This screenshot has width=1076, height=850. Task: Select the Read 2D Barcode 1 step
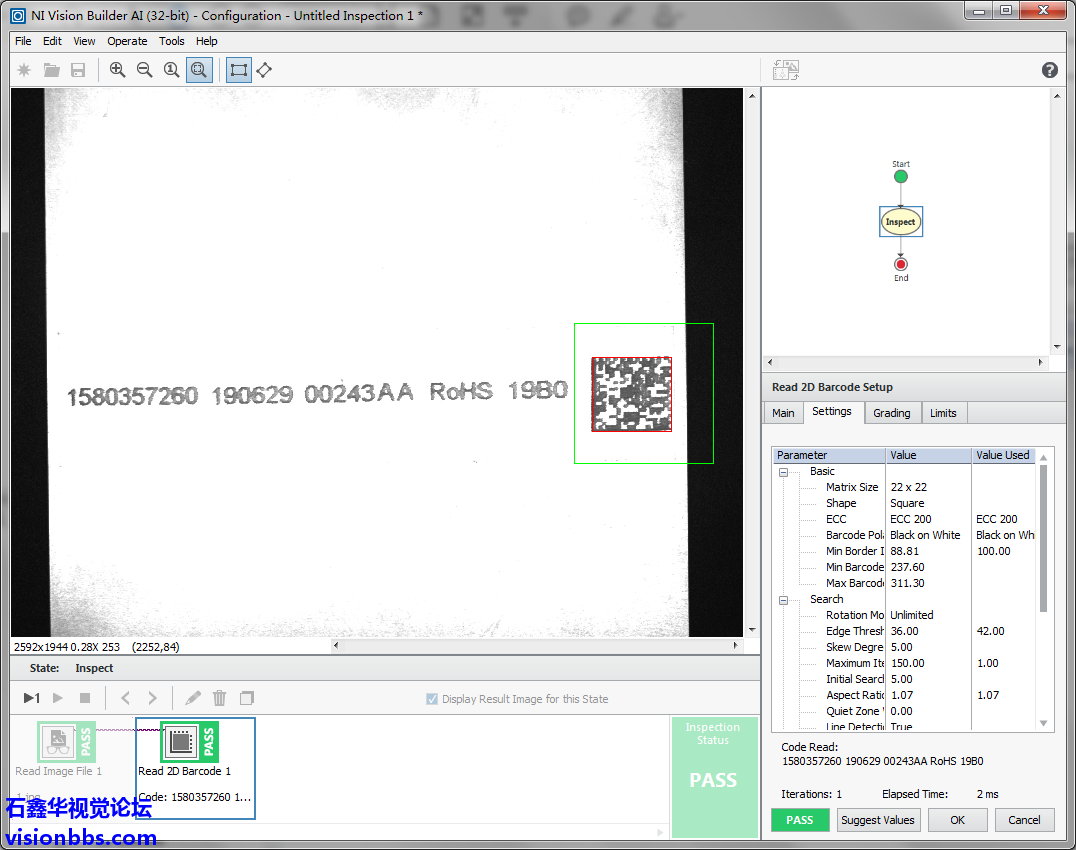point(196,768)
